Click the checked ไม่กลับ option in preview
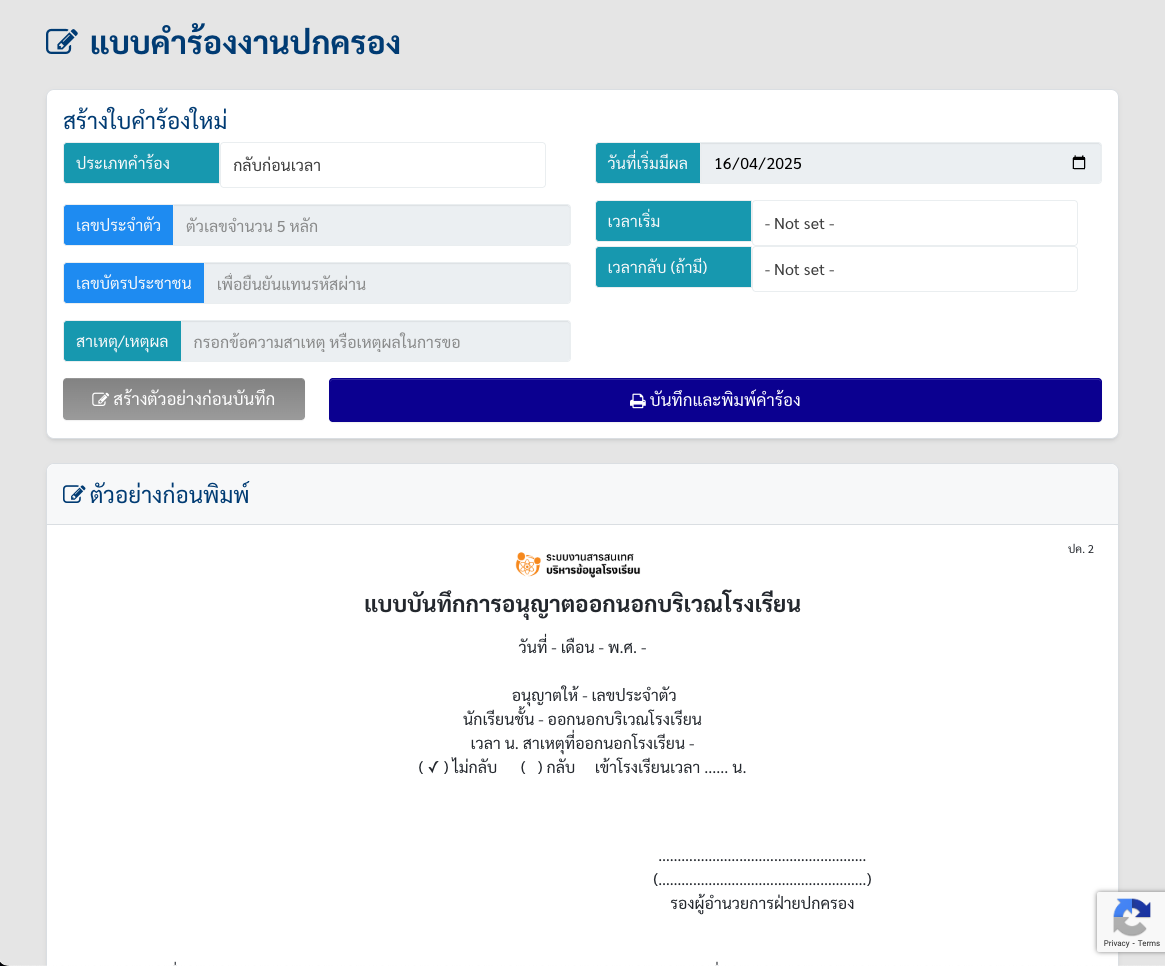This screenshot has height=966, width=1165. point(433,768)
